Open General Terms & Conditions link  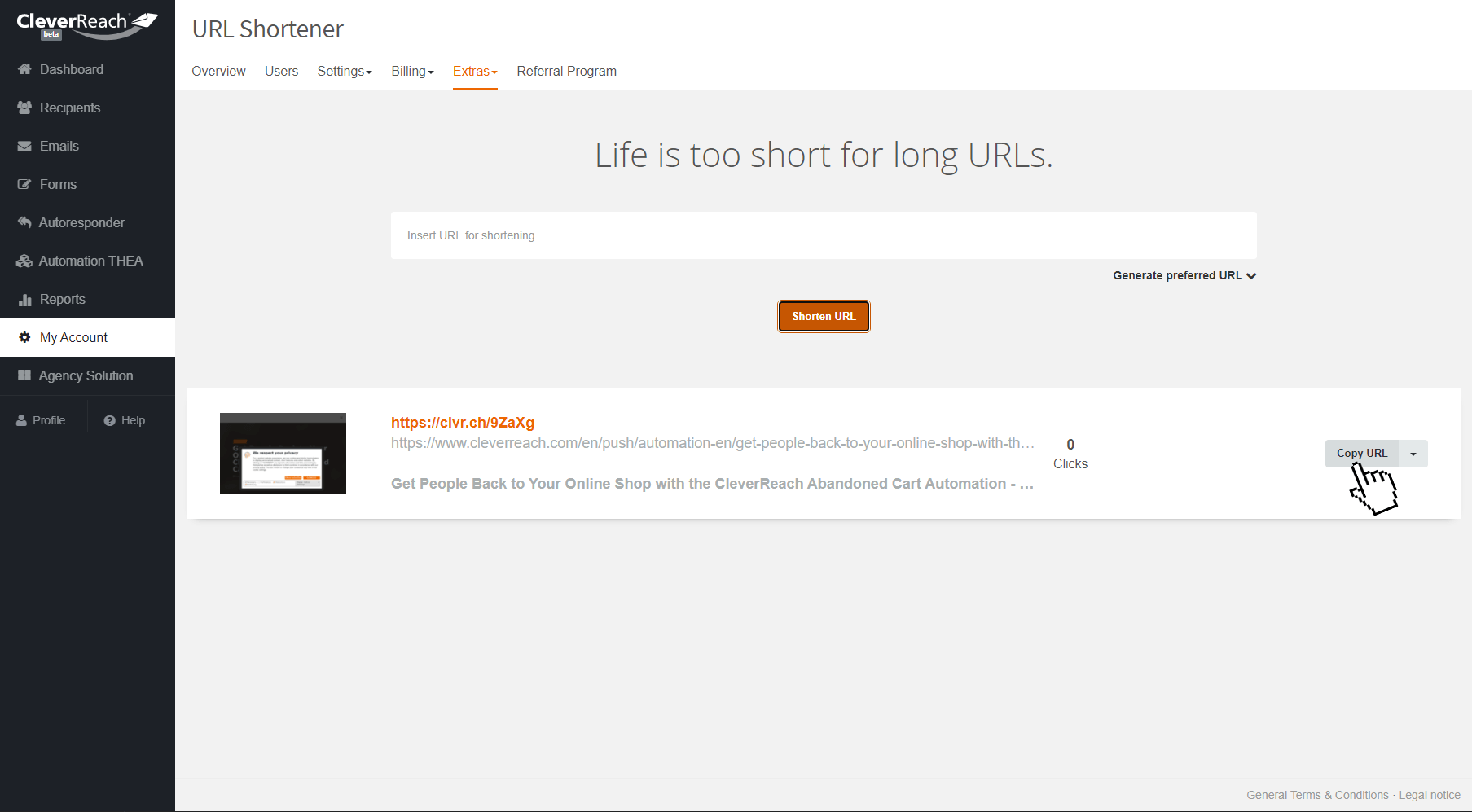coord(1317,795)
